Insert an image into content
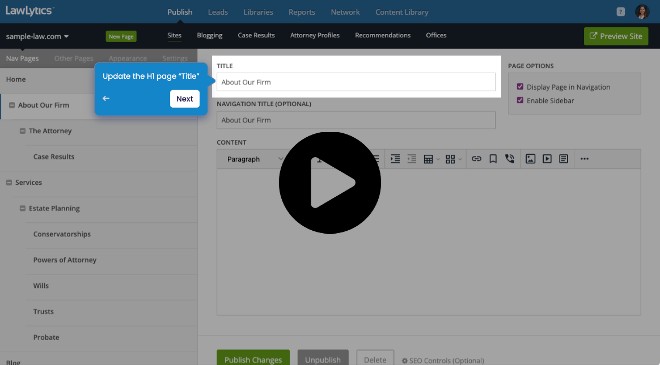 pos(530,159)
